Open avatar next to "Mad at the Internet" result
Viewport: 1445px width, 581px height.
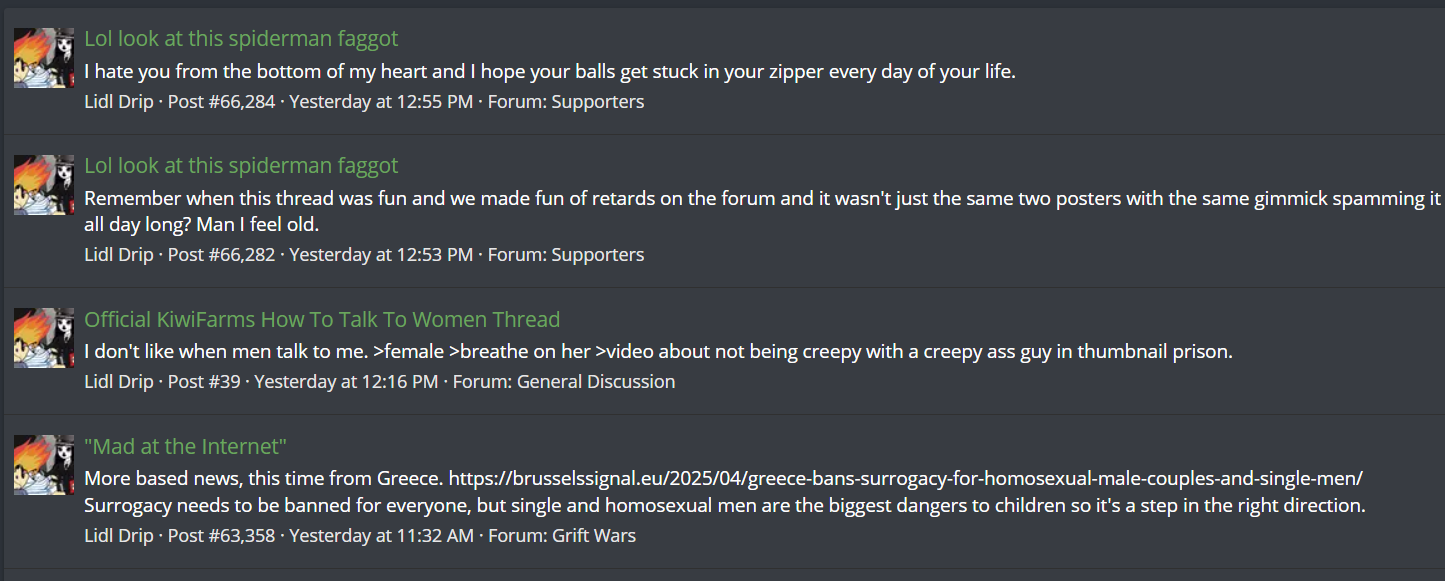tap(44, 465)
